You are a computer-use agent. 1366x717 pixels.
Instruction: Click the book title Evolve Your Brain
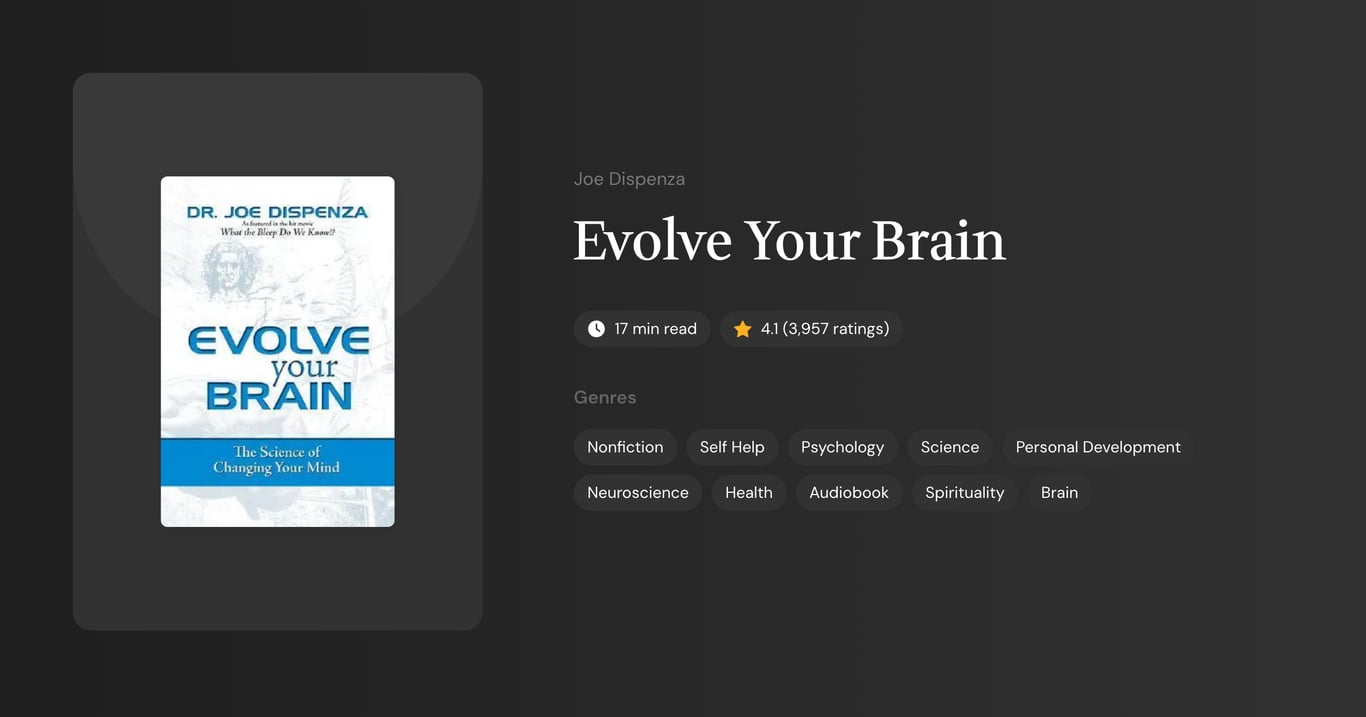point(789,242)
